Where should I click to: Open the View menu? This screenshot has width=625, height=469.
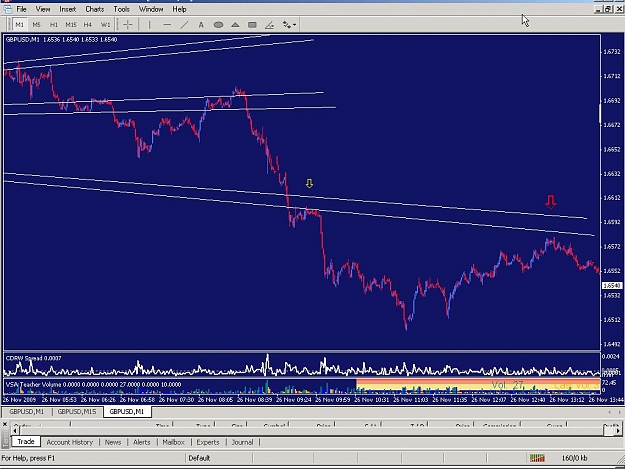tap(43, 9)
